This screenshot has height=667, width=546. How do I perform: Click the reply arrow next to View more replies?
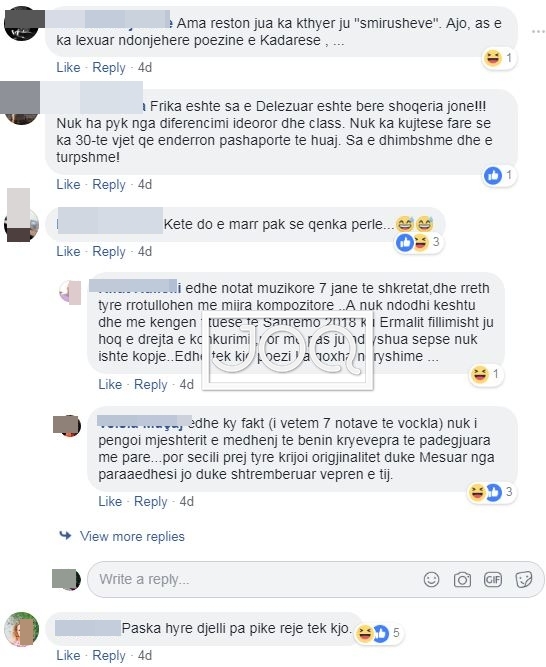(65, 535)
